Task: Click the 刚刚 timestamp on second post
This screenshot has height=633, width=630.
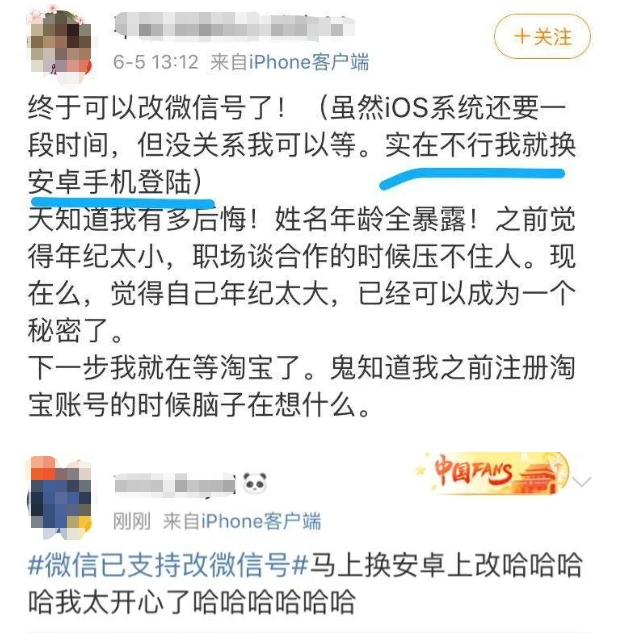Action: tap(132, 521)
